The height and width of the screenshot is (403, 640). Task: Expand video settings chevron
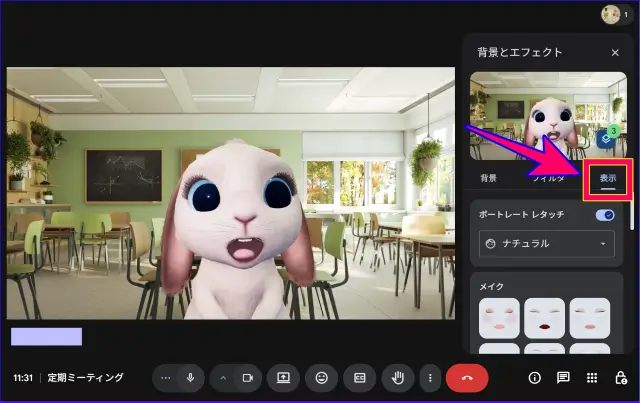point(223,378)
